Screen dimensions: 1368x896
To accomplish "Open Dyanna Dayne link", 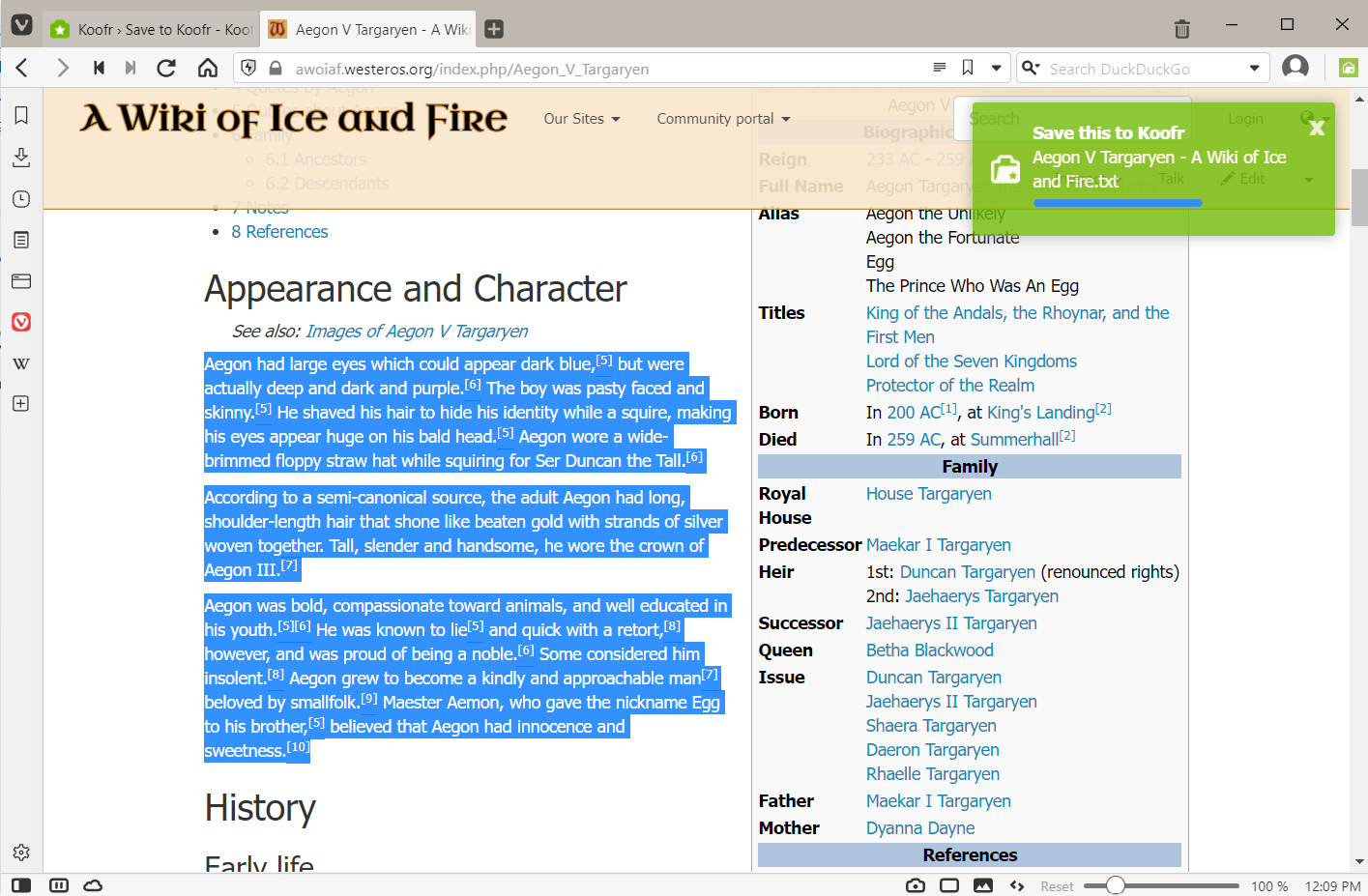I will click(920, 828).
